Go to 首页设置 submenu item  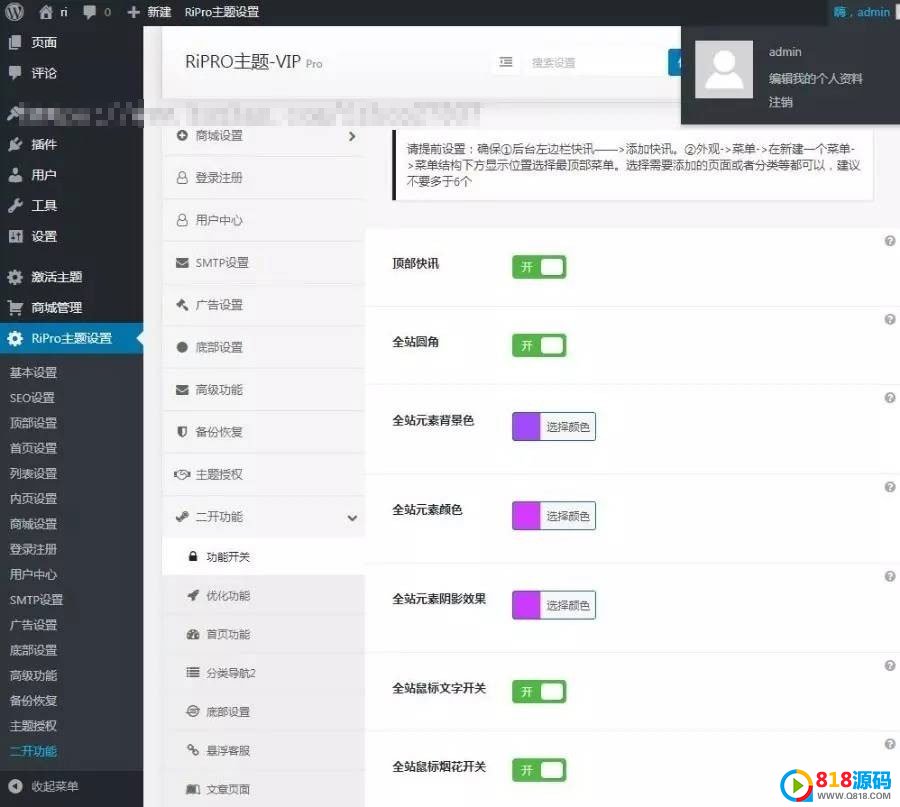coord(33,448)
